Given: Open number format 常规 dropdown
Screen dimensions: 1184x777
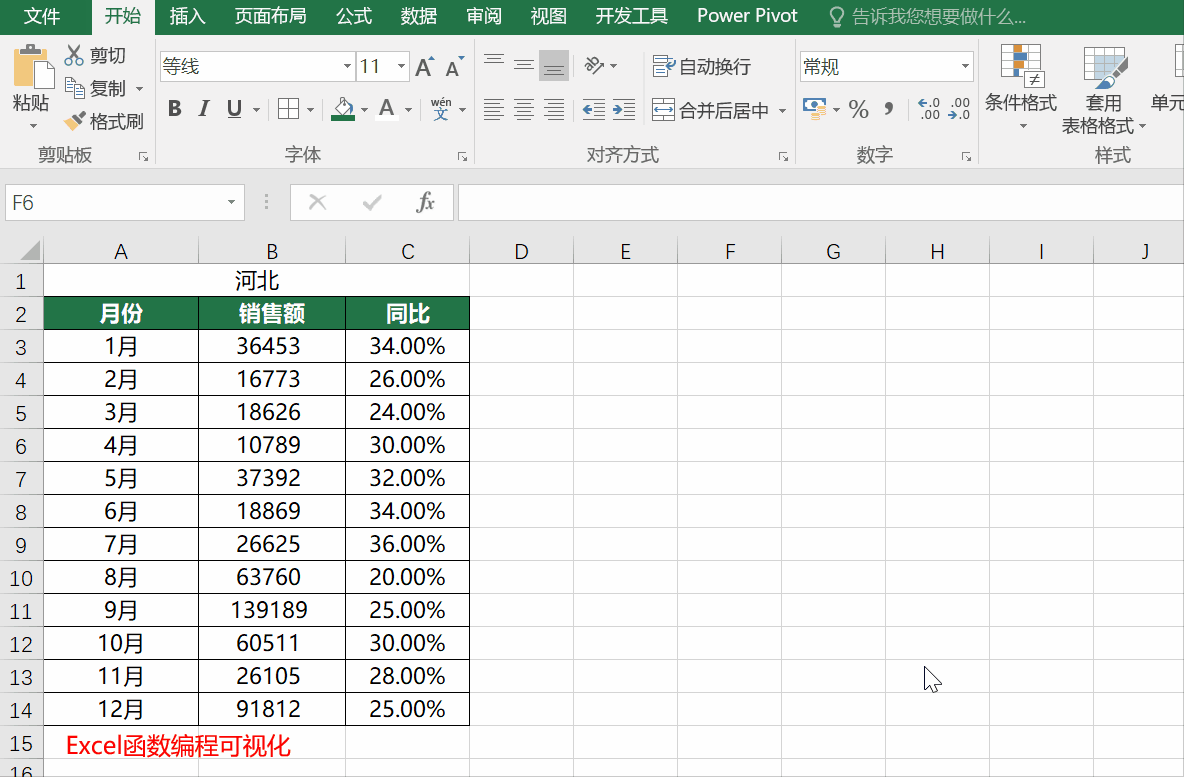Looking at the screenshot, I should click(x=965, y=66).
